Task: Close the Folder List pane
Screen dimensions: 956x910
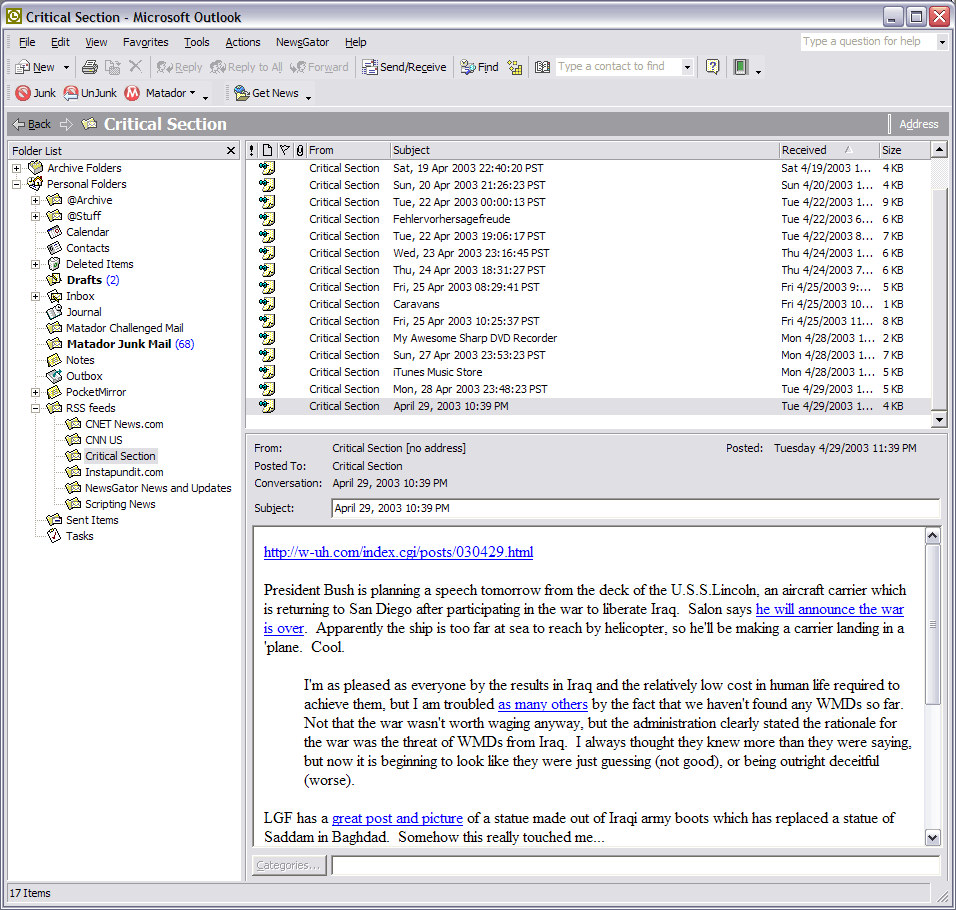Action: [230, 151]
